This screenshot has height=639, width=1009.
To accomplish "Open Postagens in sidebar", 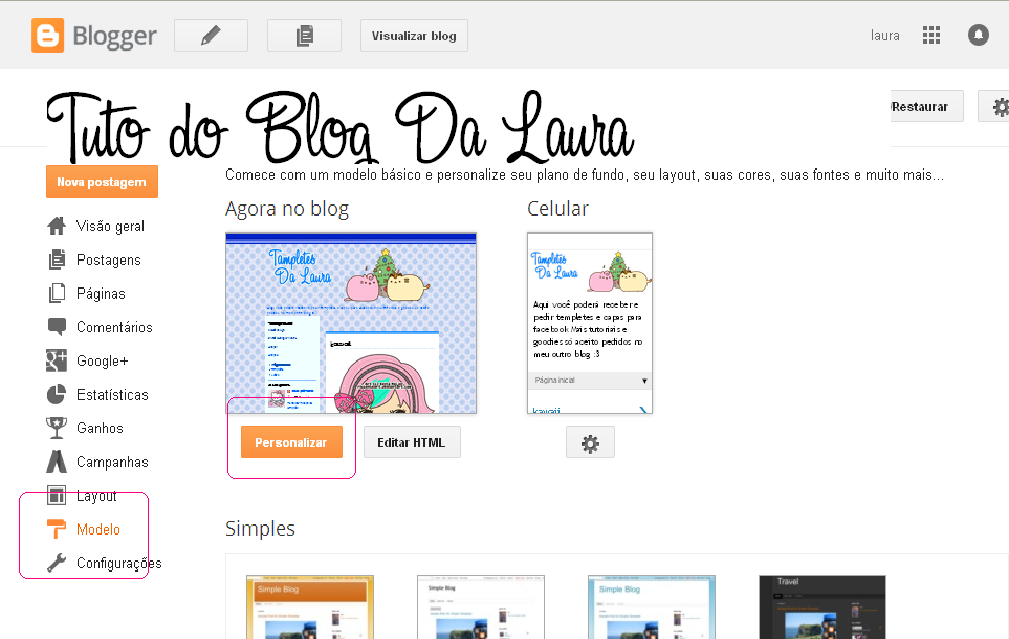I will pos(108,260).
